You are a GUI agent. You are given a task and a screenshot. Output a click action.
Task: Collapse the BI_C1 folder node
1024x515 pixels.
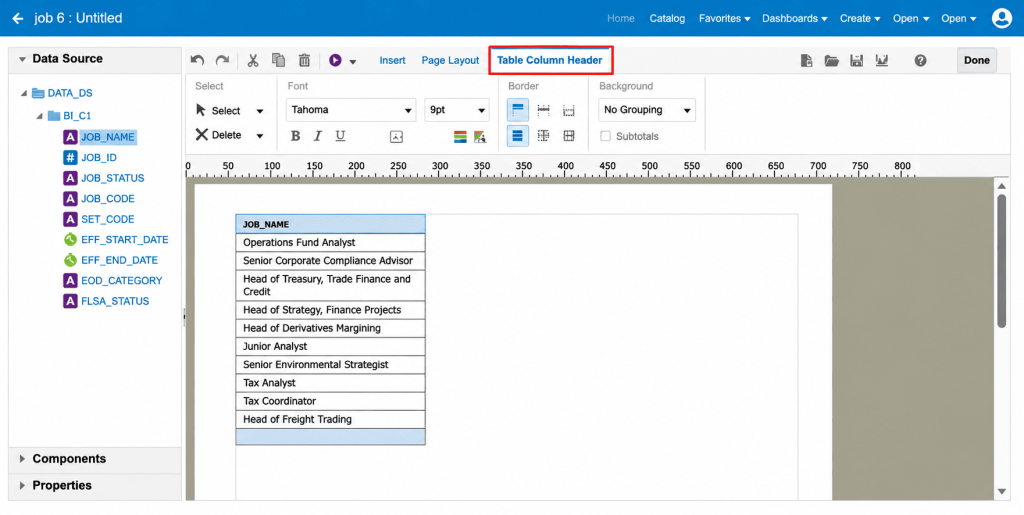pos(40,116)
